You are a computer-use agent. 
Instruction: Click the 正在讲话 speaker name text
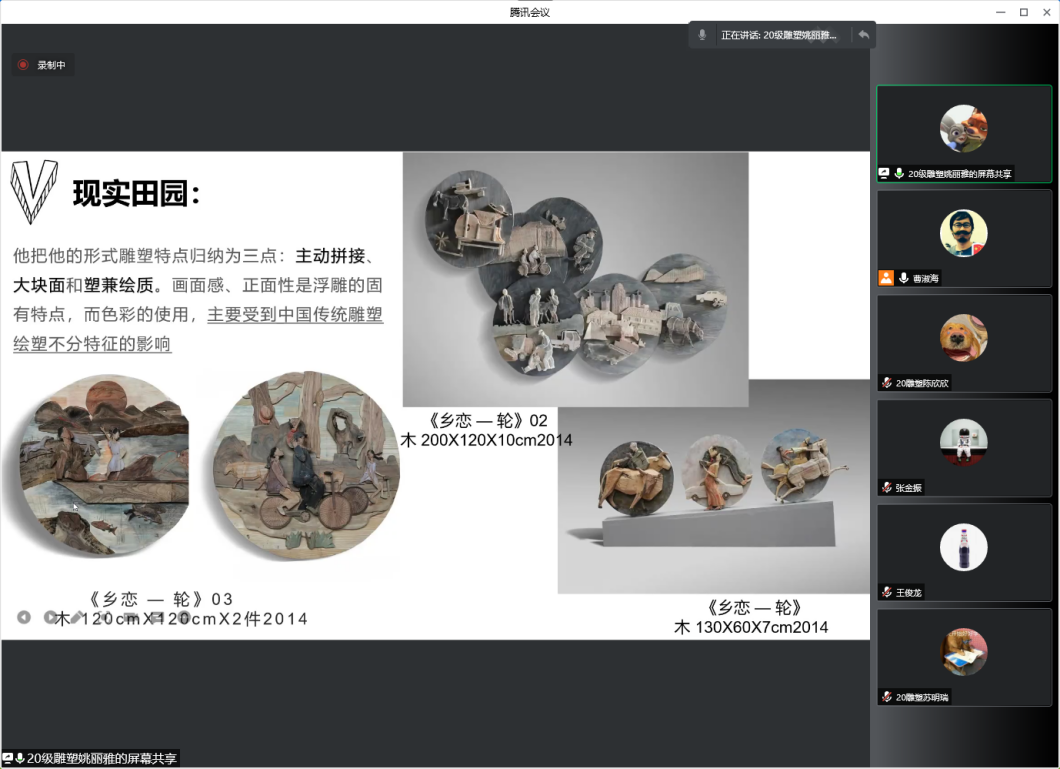[779, 35]
